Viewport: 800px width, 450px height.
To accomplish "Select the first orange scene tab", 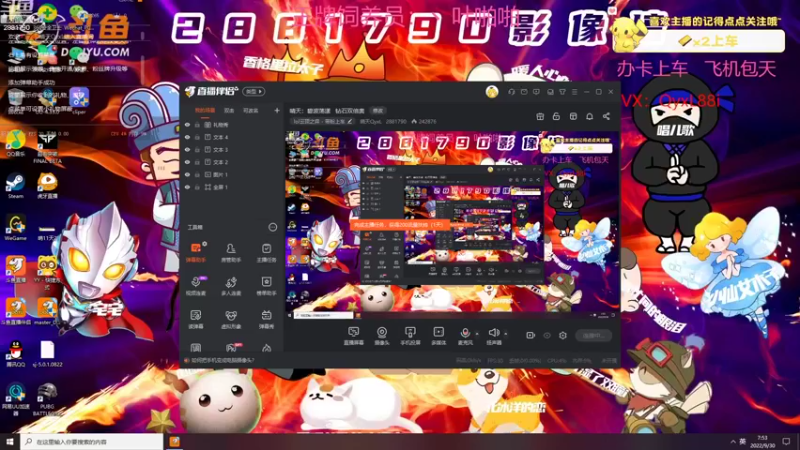I will click(205, 110).
